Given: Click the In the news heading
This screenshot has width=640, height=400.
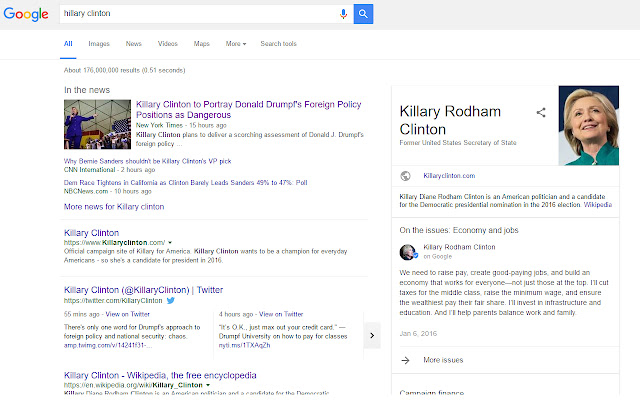Looking at the screenshot, I should coord(87,90).
